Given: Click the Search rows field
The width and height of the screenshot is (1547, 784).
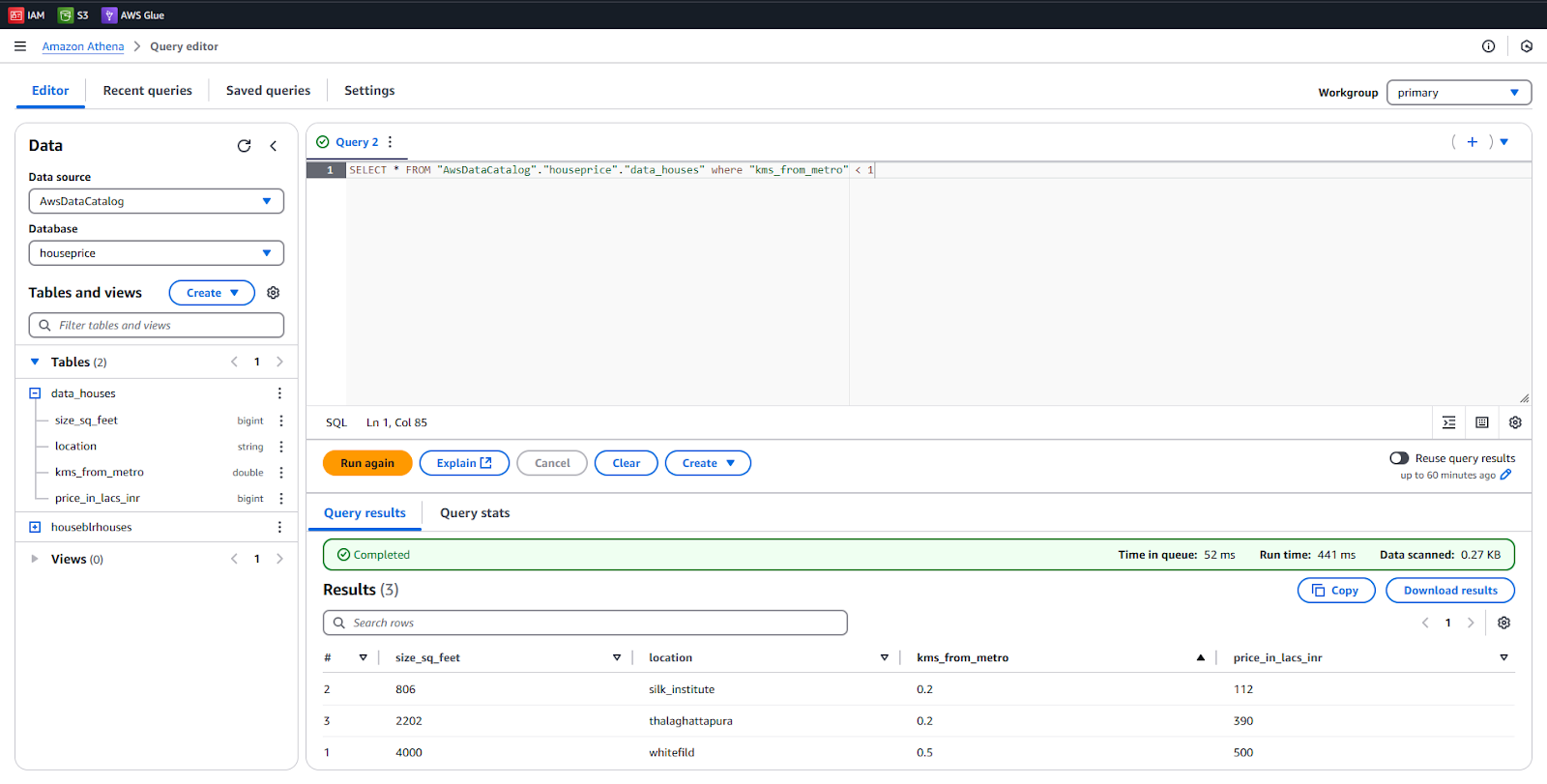Looking at the screenshot, I should pyautogui.click(x=585, y=623).
